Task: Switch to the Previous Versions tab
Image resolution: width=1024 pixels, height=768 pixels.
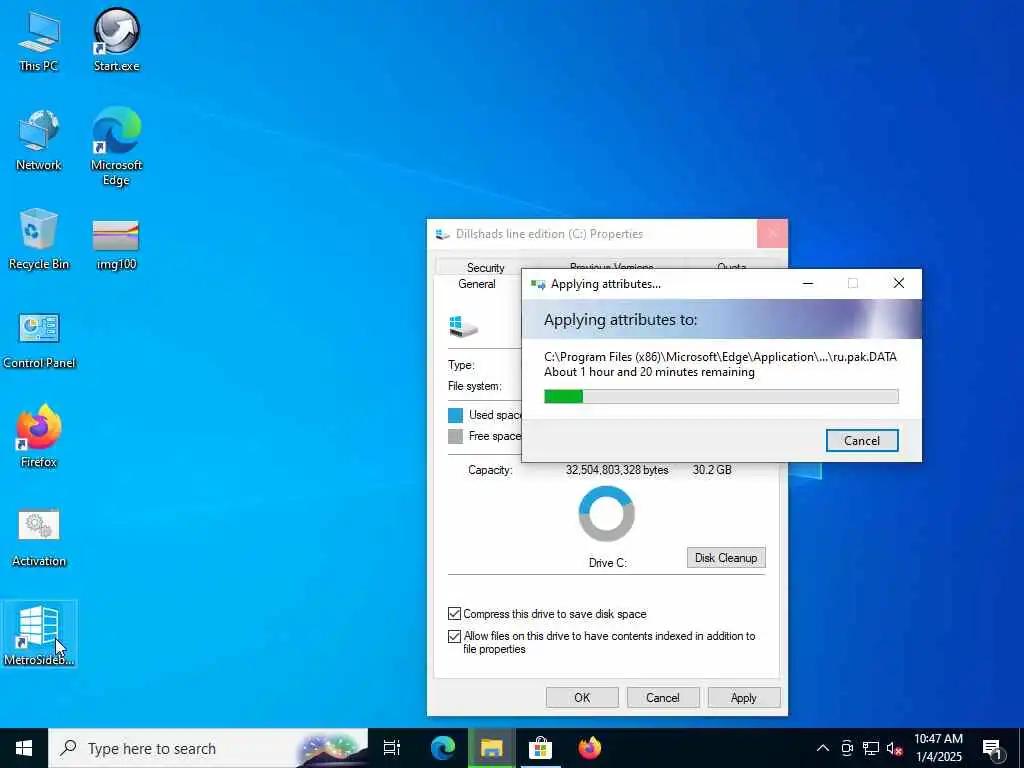Action: [x=611, y=267]
